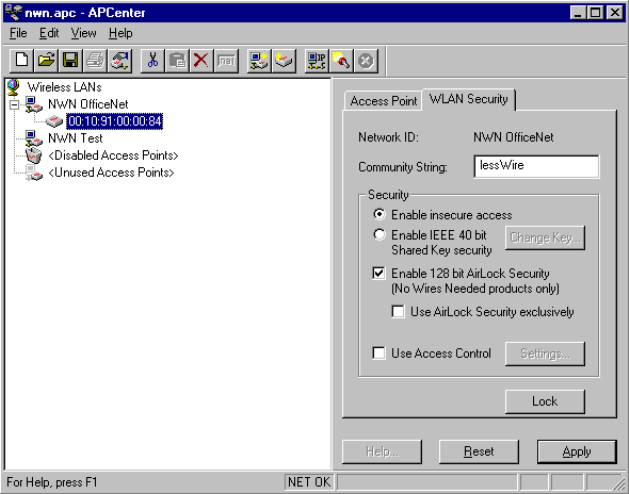
Task: Check Use Access Control box
Action: 379,353
